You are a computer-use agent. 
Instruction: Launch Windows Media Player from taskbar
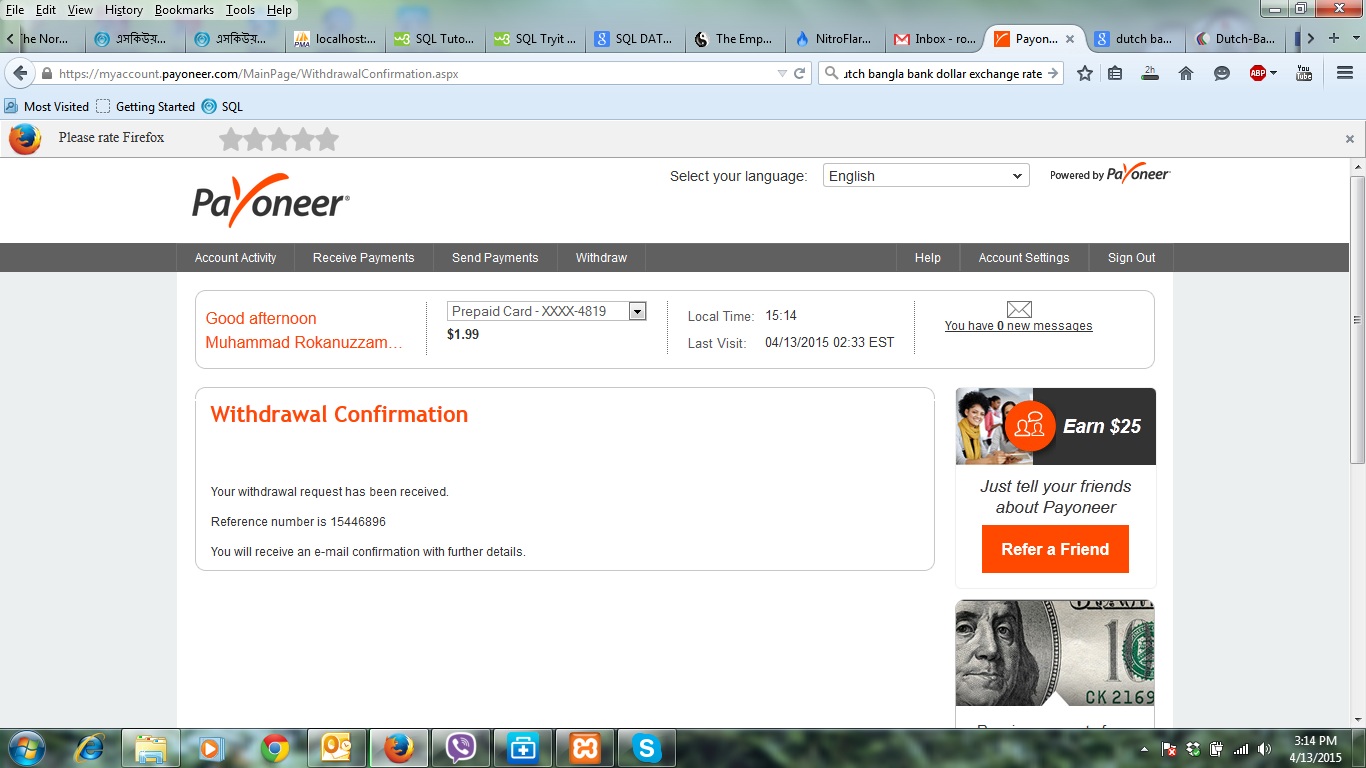210,748
